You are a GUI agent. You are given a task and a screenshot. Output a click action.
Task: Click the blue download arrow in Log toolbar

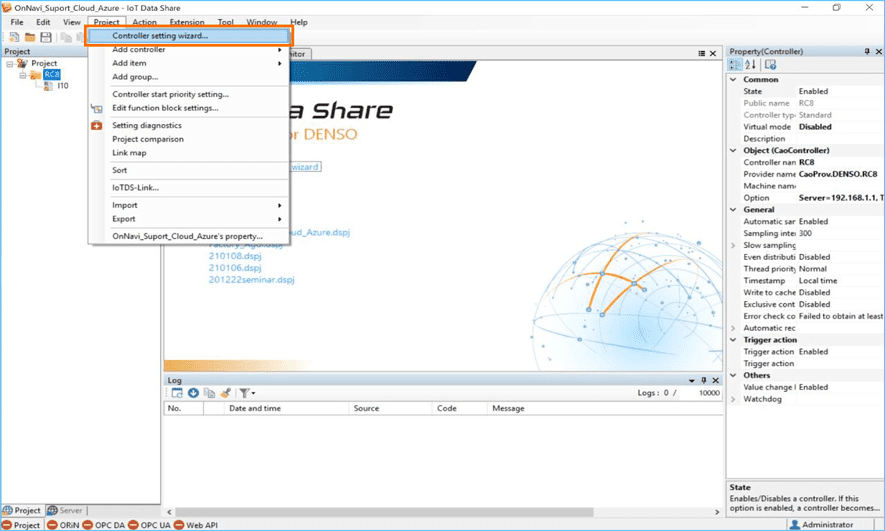tap(193, 393)
